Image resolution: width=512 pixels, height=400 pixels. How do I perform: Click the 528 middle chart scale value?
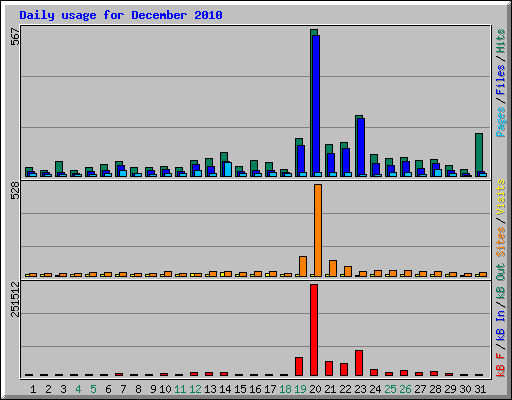pyautogui.click(x=15, y=191)
